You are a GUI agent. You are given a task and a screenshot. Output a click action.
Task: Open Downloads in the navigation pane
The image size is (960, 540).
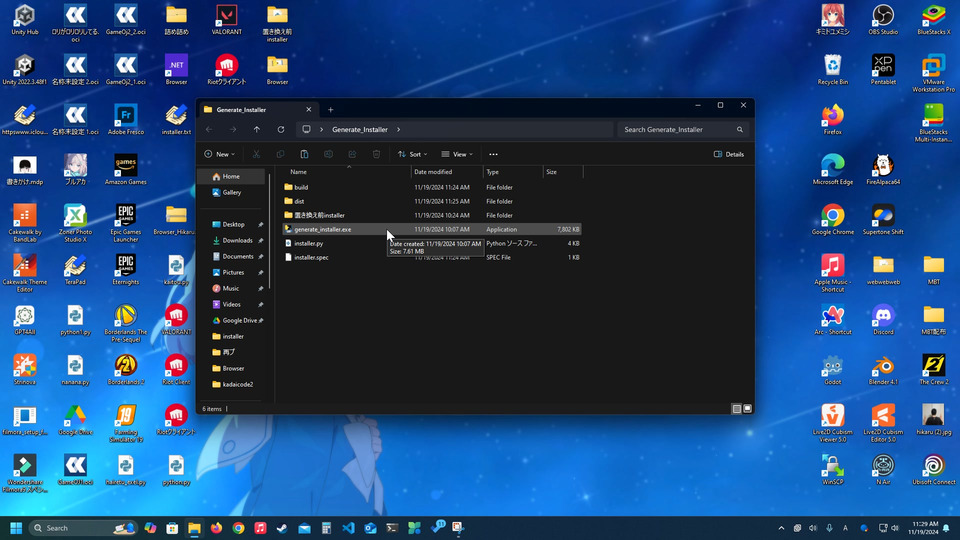[237, 240]
